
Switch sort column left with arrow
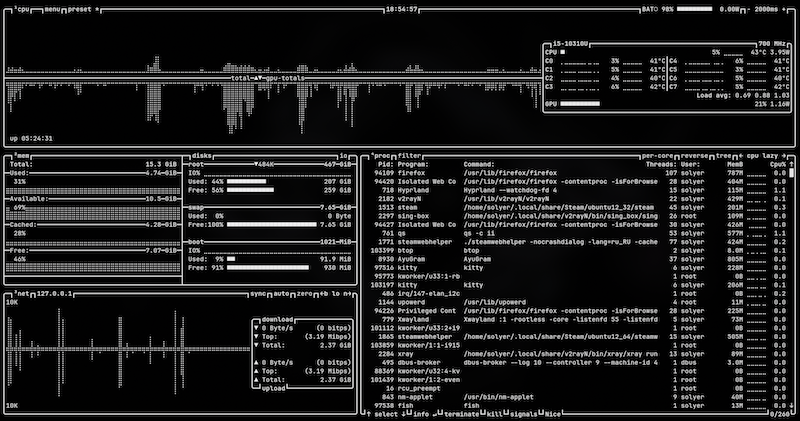coord(739,156)
